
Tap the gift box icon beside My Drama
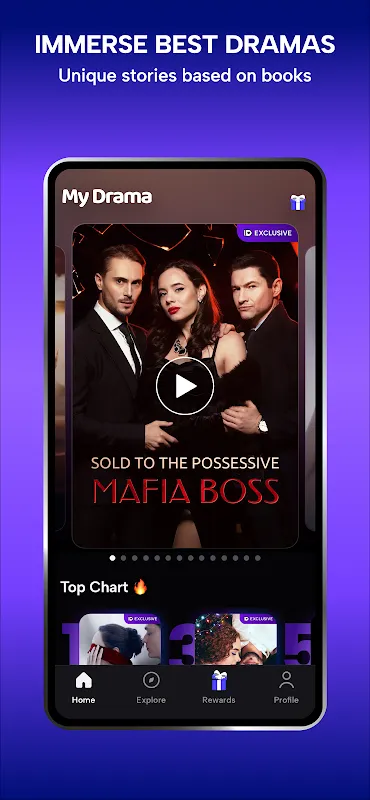(x=298, y=203)
